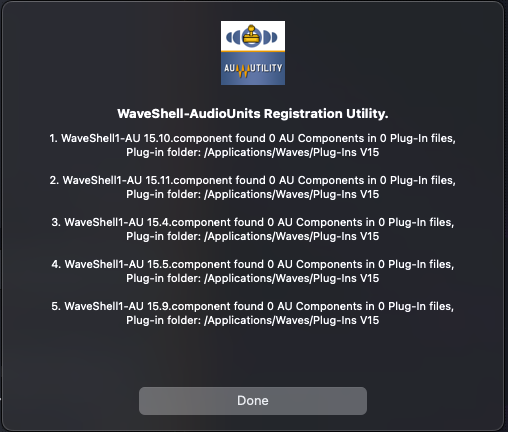The image size is (508, 432).
Task: Select the WaveShell1-AU 15.4.component result line
Action: [253, 222]
